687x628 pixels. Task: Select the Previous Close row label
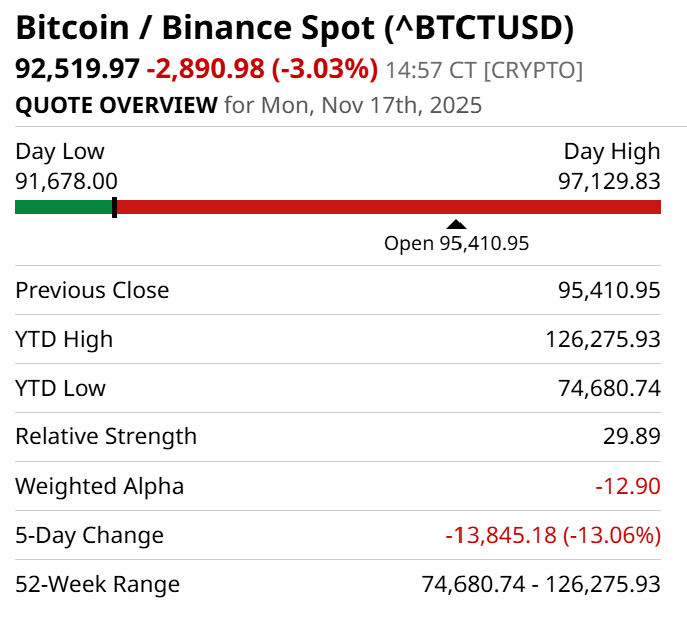tap(92, 290)
